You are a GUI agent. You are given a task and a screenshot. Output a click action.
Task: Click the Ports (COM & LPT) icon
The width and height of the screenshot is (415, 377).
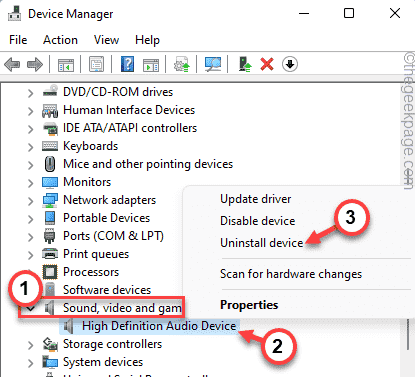[50, 236]
